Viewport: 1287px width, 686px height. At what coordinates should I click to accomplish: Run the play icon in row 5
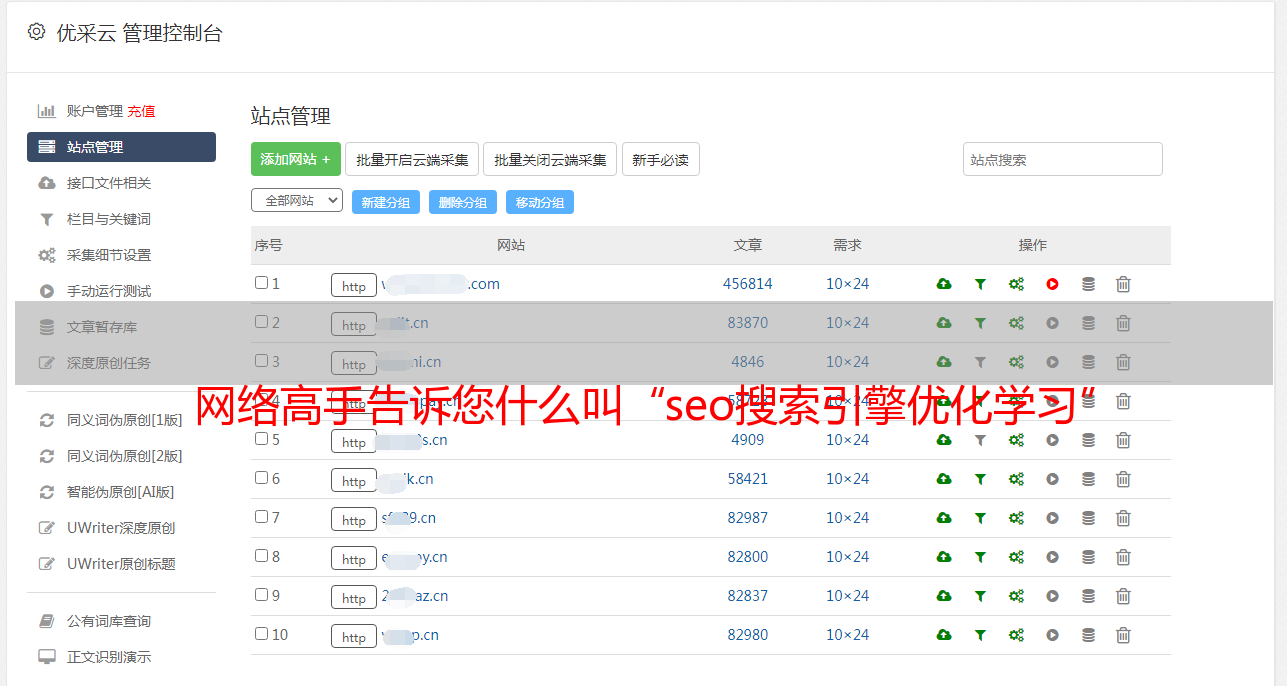[1052, 440]
